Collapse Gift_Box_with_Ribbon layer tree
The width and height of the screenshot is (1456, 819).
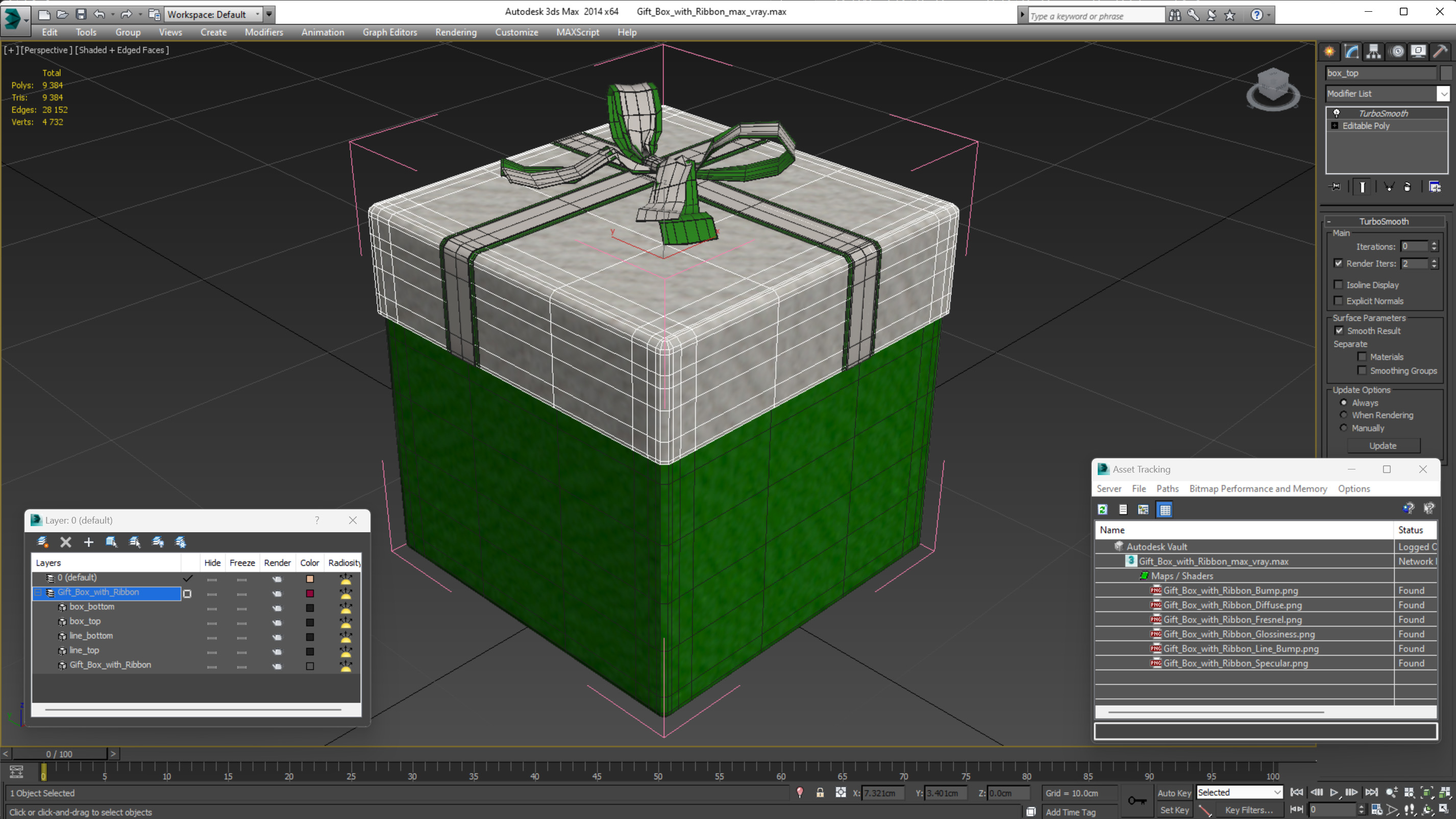tap(38, 592)
